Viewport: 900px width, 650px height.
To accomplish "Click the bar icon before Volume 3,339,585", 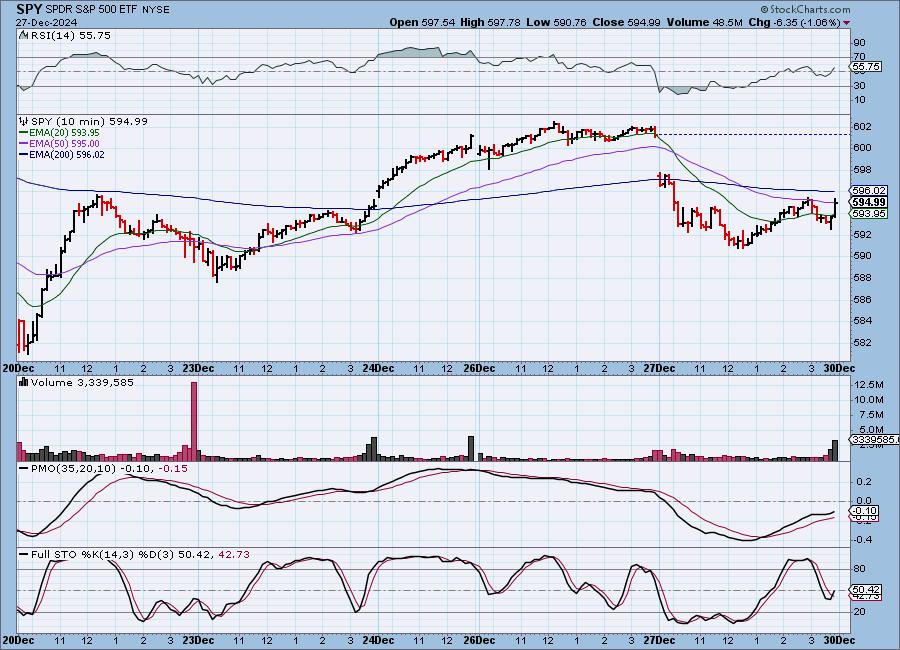I will click(x=24, y=382).
